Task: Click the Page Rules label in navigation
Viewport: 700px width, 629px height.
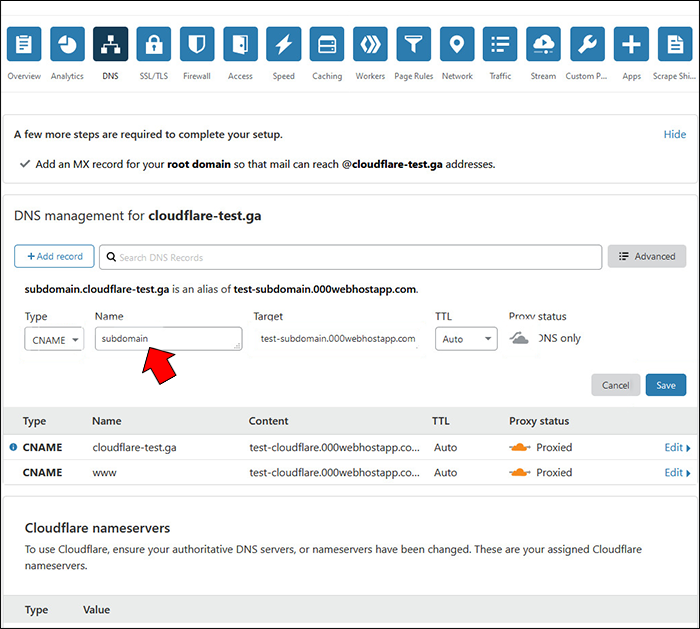Action: pos(413,76)
